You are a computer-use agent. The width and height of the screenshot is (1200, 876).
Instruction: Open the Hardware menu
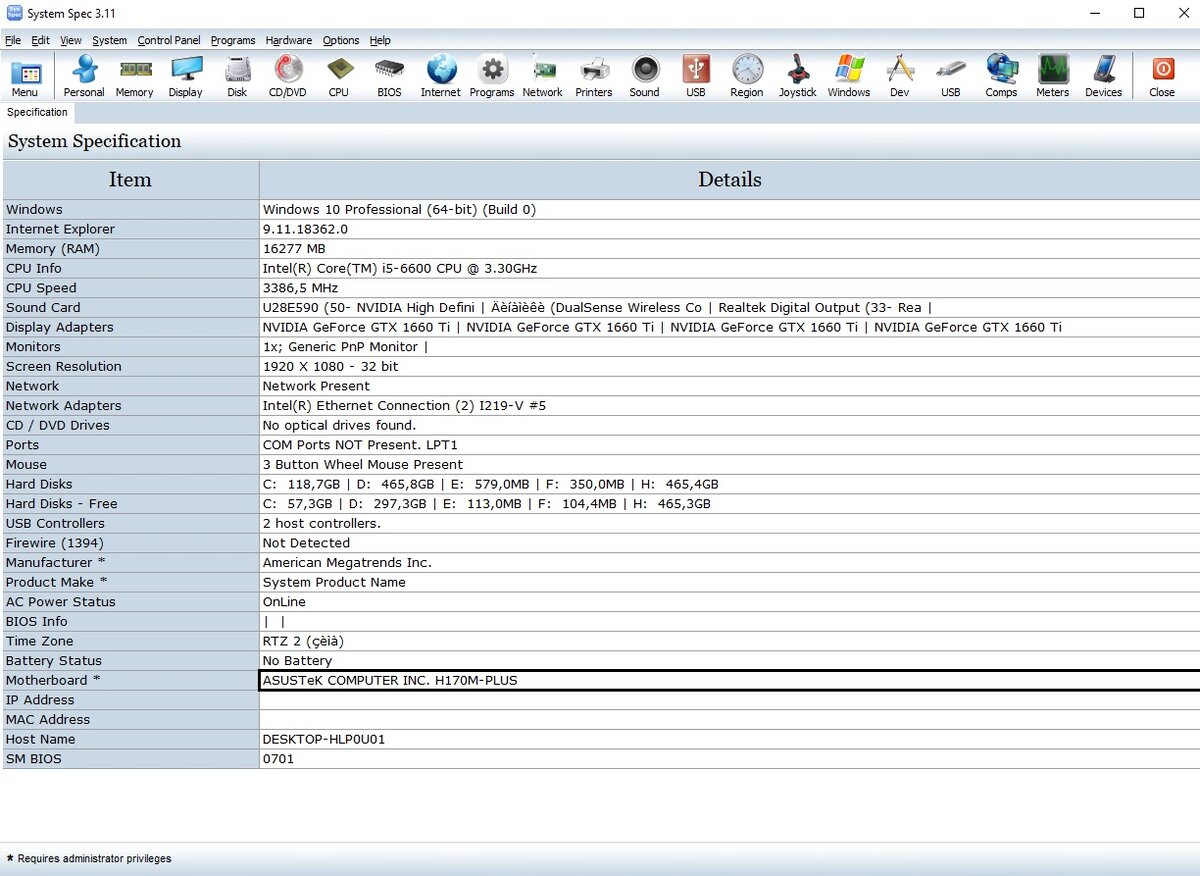289,40
